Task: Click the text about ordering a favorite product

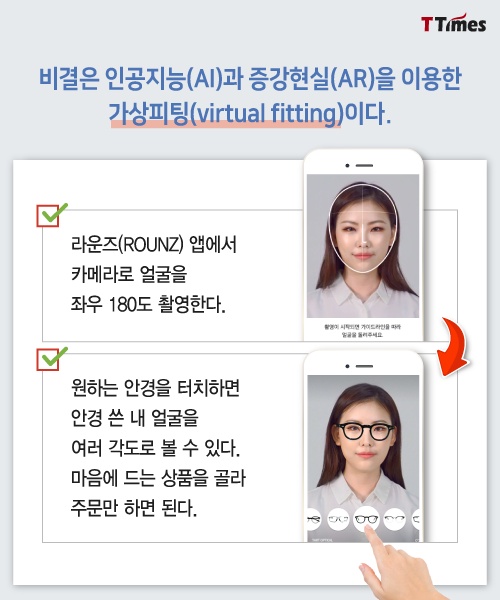Action: pos(158,493)
